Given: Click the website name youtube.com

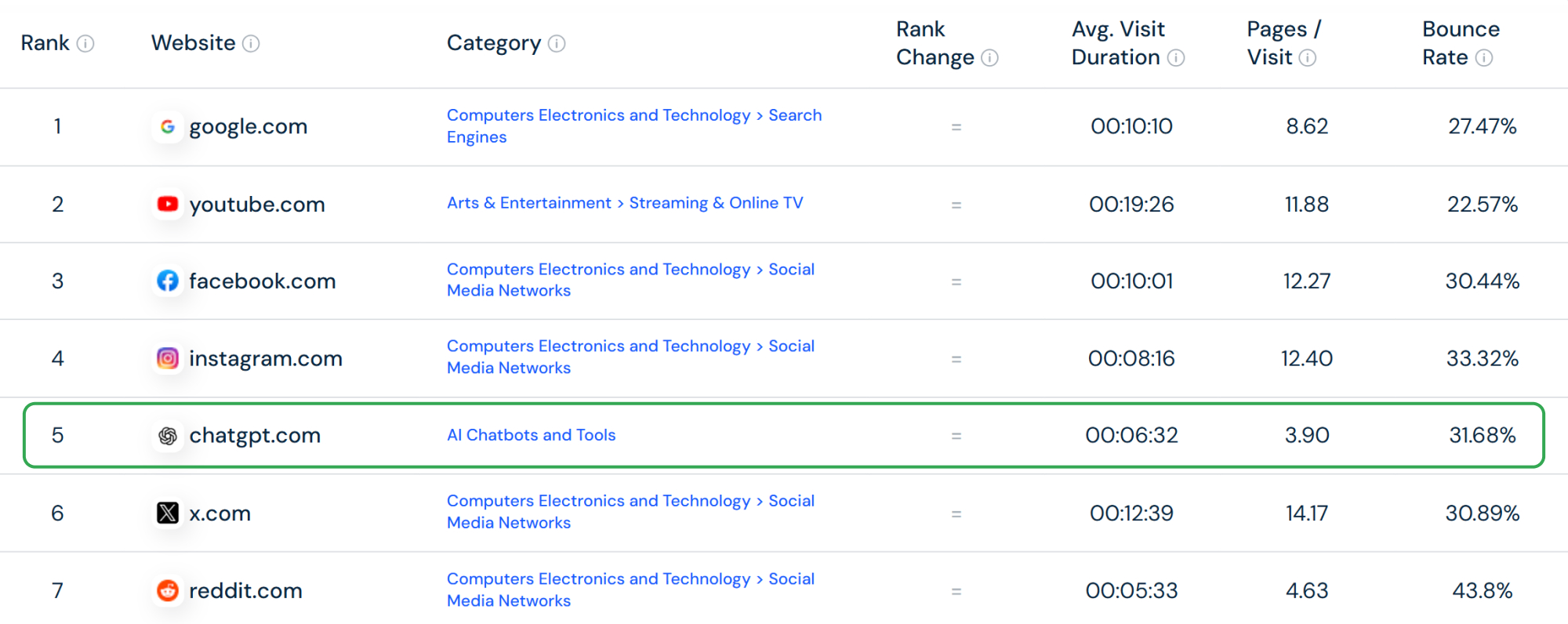Looking at the screenshot, I should [x=257, y=204].
